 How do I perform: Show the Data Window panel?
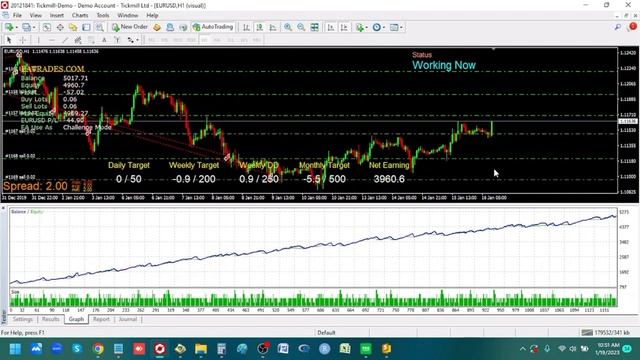(60, 27)
